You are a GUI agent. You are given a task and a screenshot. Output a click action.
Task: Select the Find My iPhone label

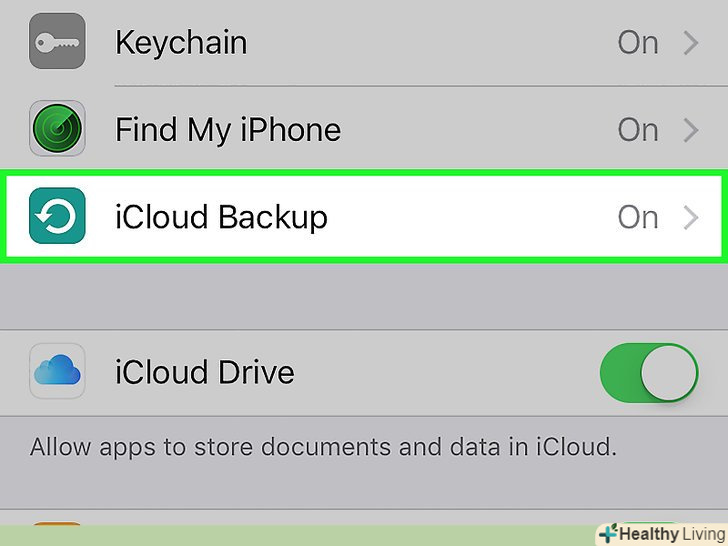click(228, 130)
